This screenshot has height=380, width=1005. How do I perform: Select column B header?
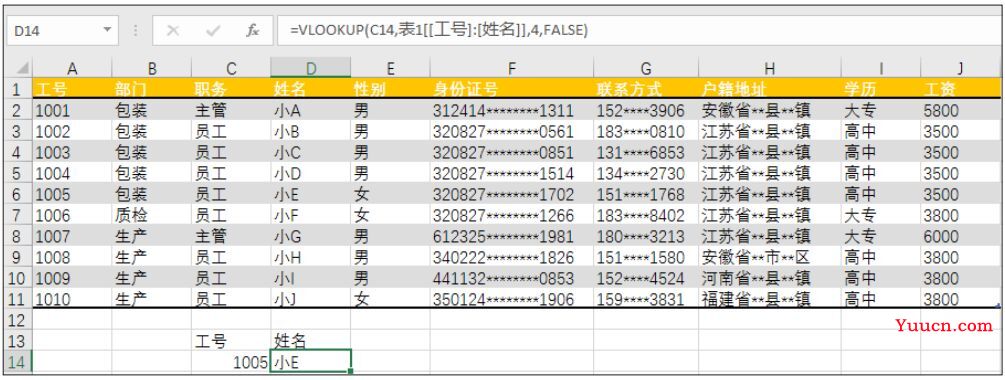(x=151, y=68)
